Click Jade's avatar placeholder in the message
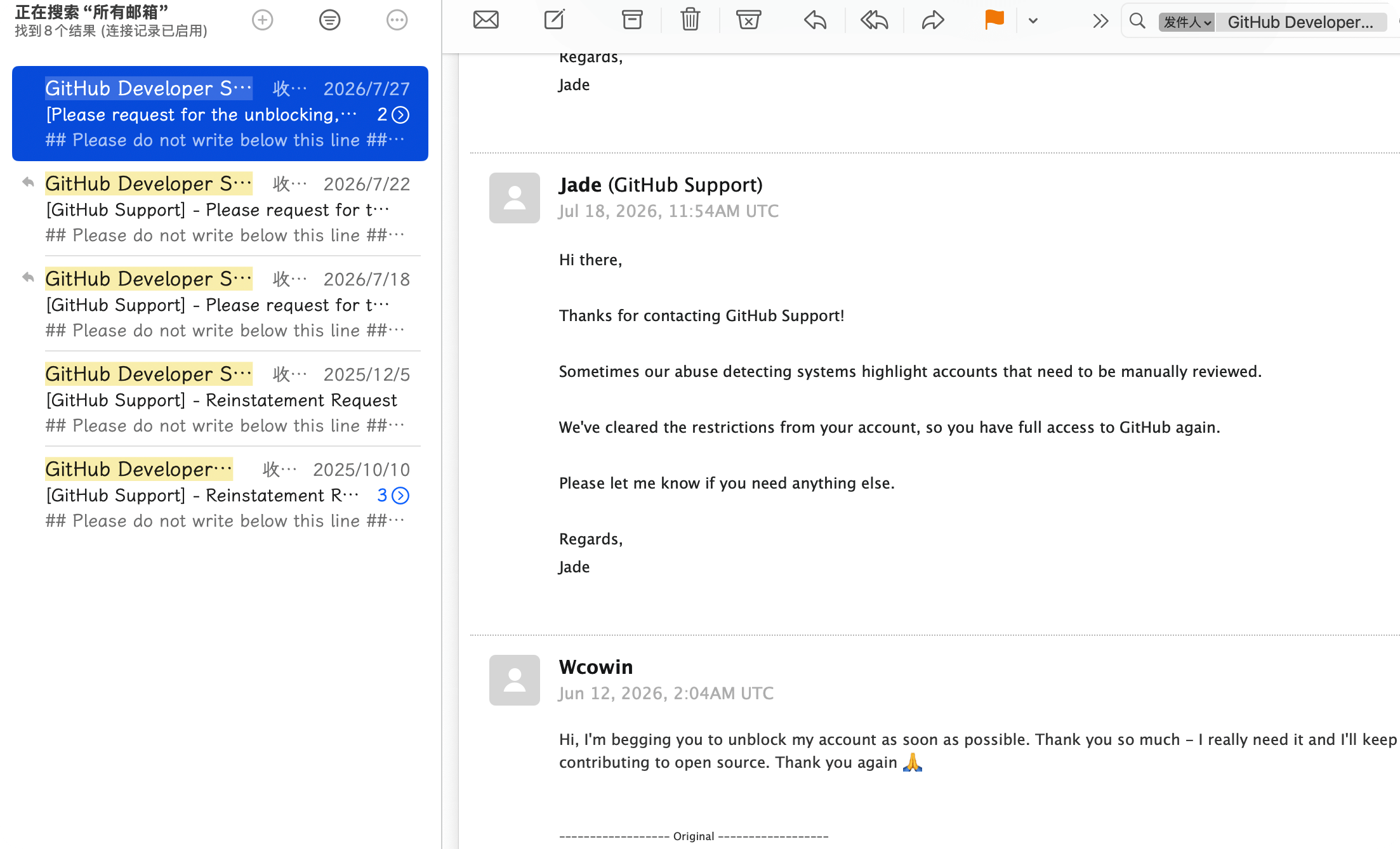1400x849 pixels. point(515,198)
